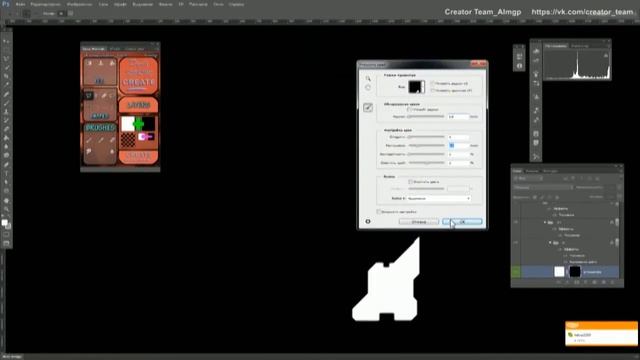Select the Clone Stamp tool
Image resolution: width=640 pixels, height=360 pixels.
pos(6,111)
